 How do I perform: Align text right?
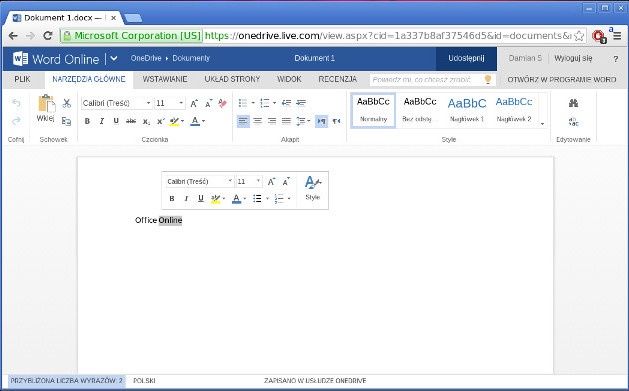point(272,121)
